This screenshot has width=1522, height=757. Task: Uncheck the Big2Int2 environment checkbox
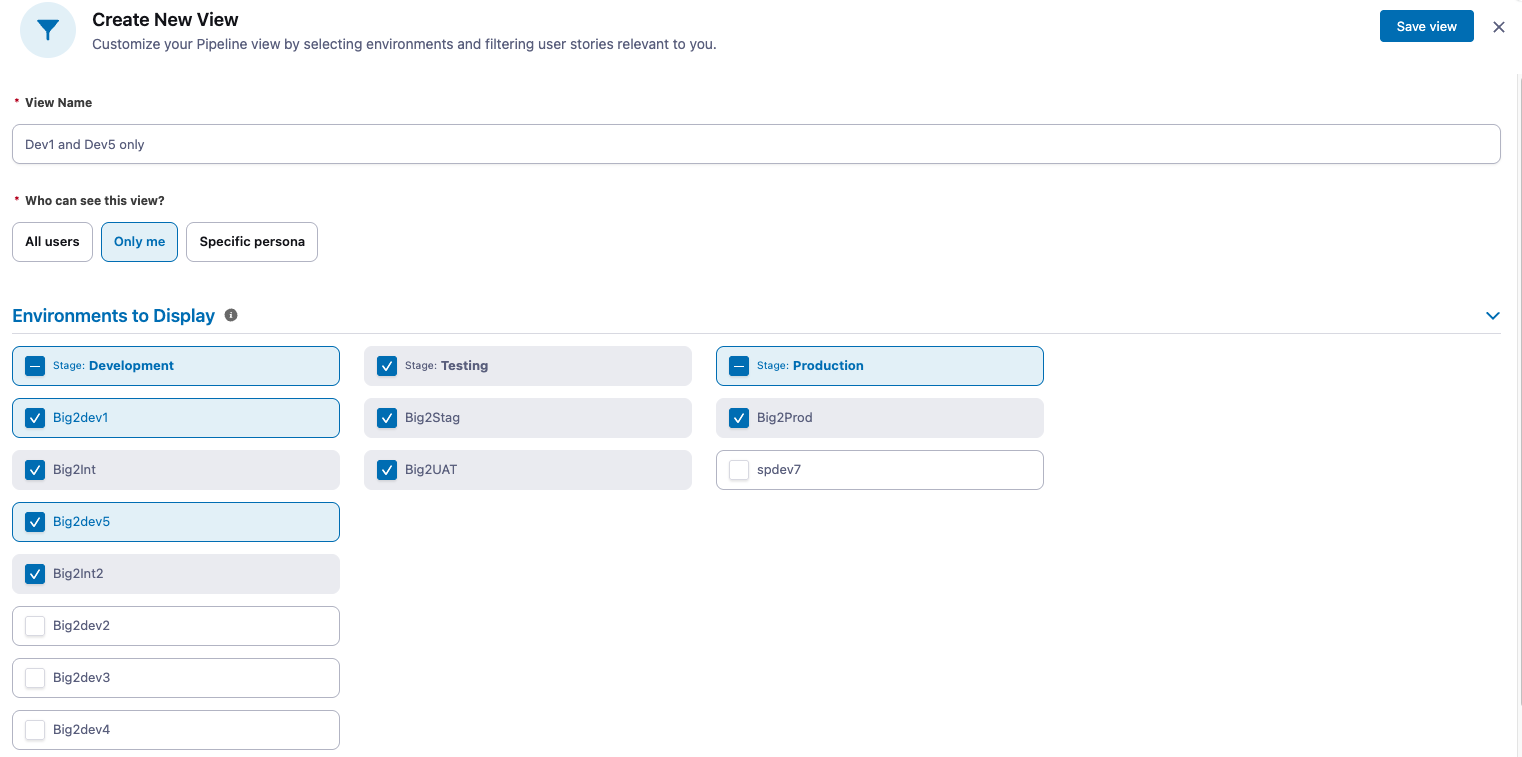point(35,574)
